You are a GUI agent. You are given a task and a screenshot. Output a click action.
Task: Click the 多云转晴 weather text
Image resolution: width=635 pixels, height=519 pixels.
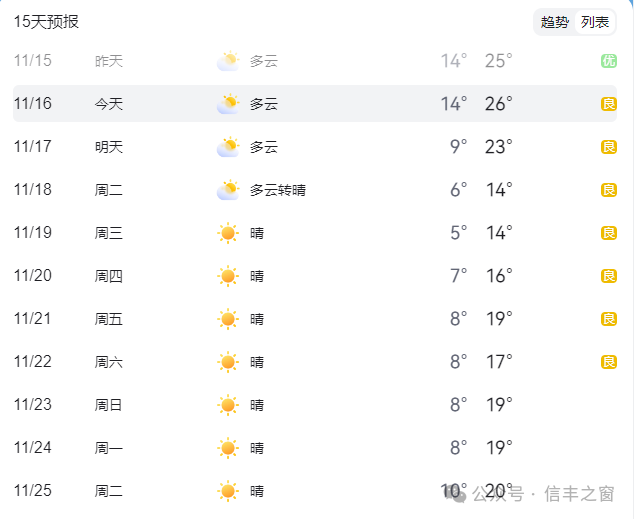point(278,190)
